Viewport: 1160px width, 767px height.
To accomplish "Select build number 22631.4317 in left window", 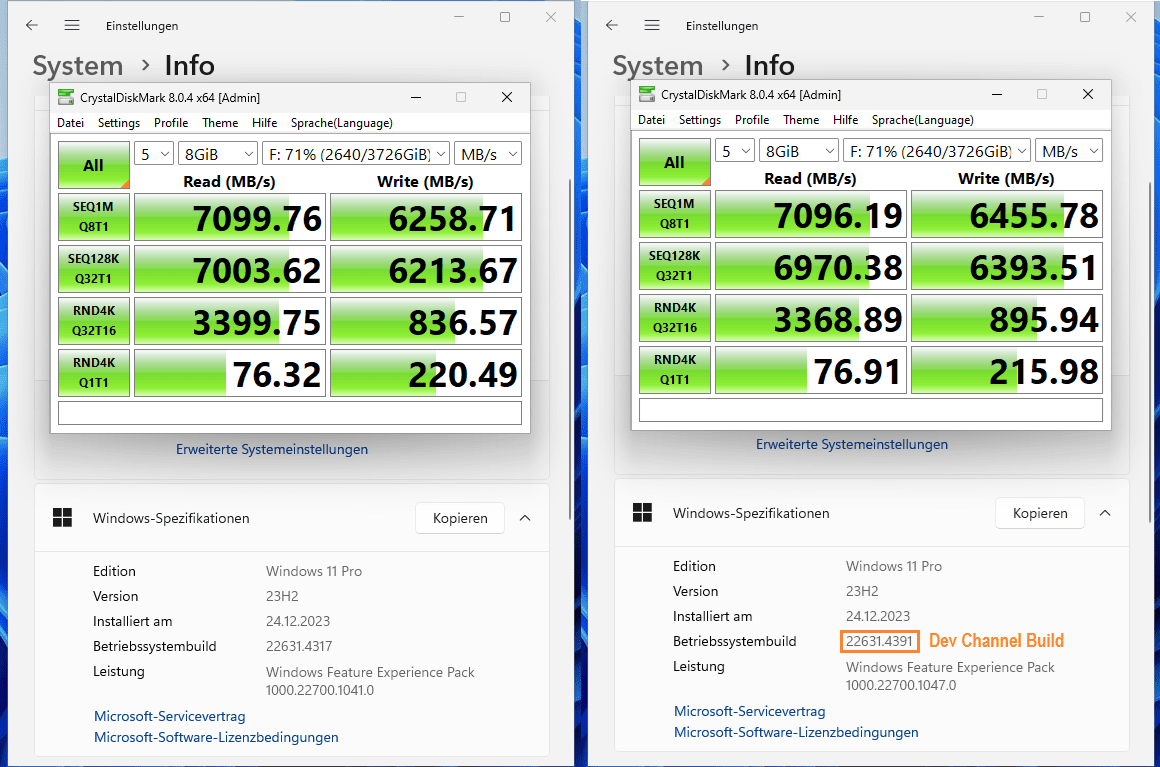I will [x=299, y=646].
